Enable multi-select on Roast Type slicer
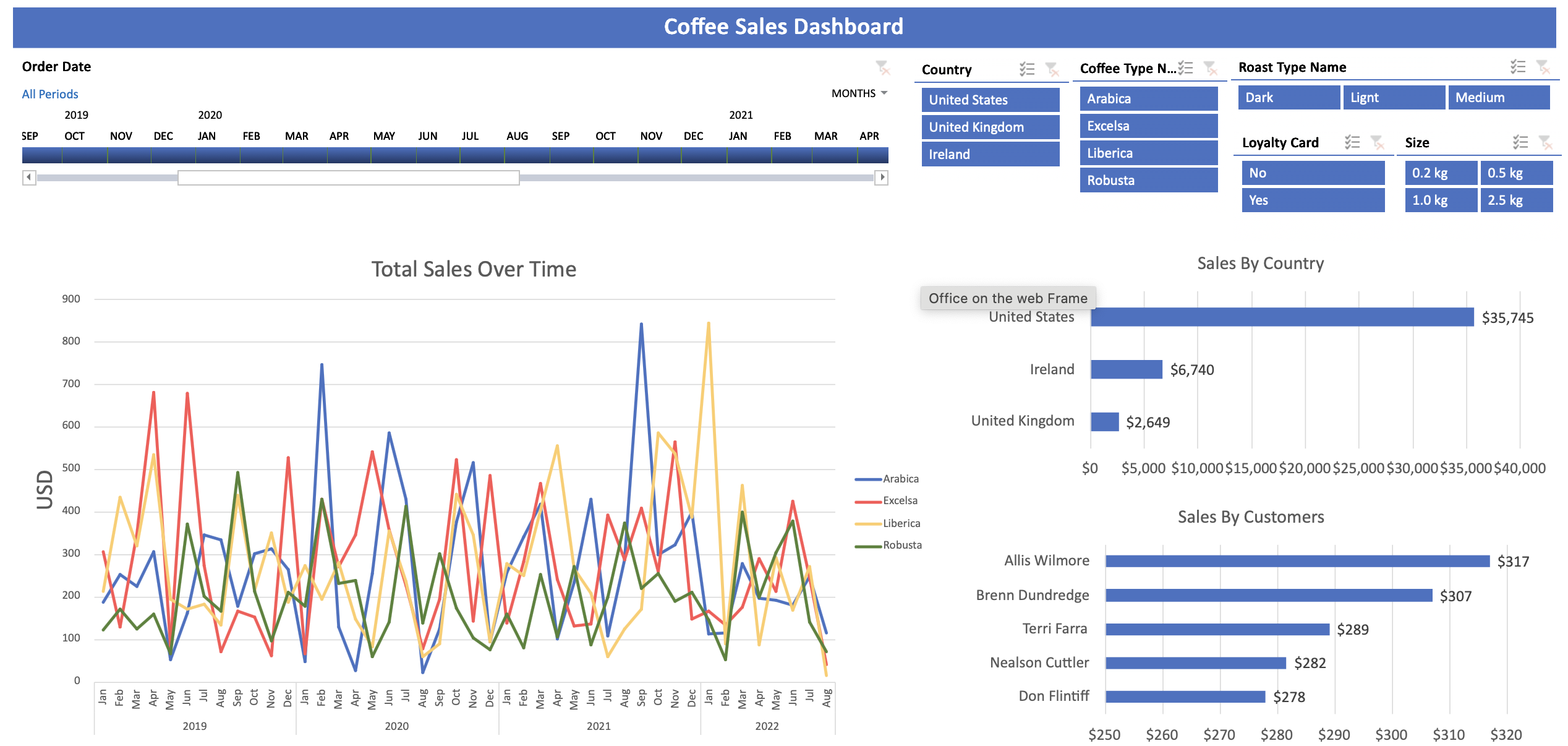 1518,67
